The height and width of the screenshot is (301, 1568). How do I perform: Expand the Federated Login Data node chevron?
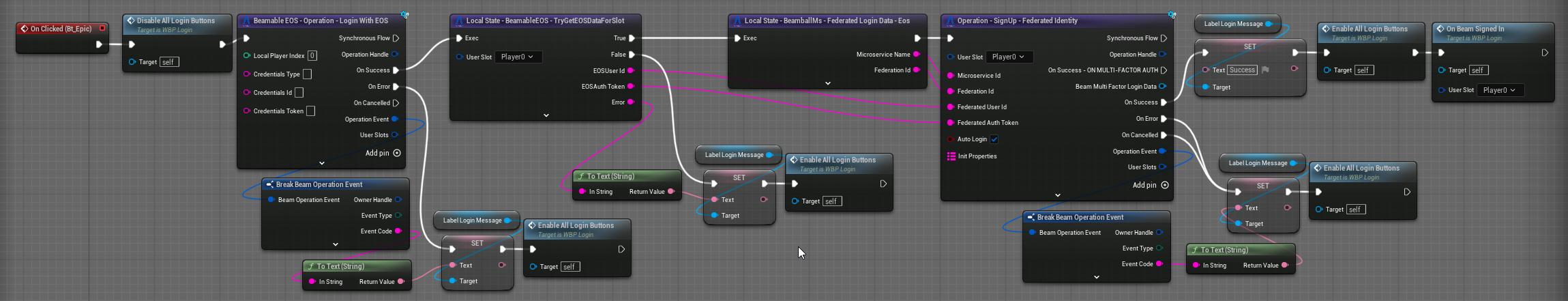click(827, 83)
